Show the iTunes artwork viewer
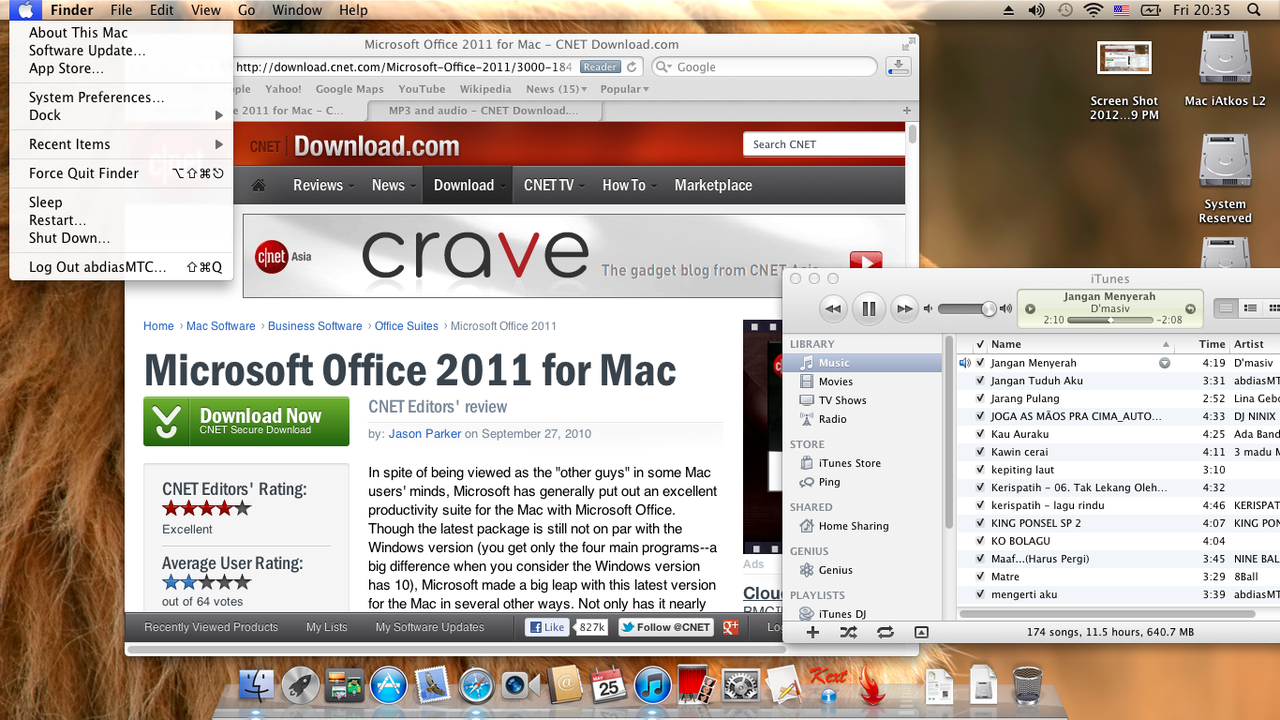 (921, 632)
